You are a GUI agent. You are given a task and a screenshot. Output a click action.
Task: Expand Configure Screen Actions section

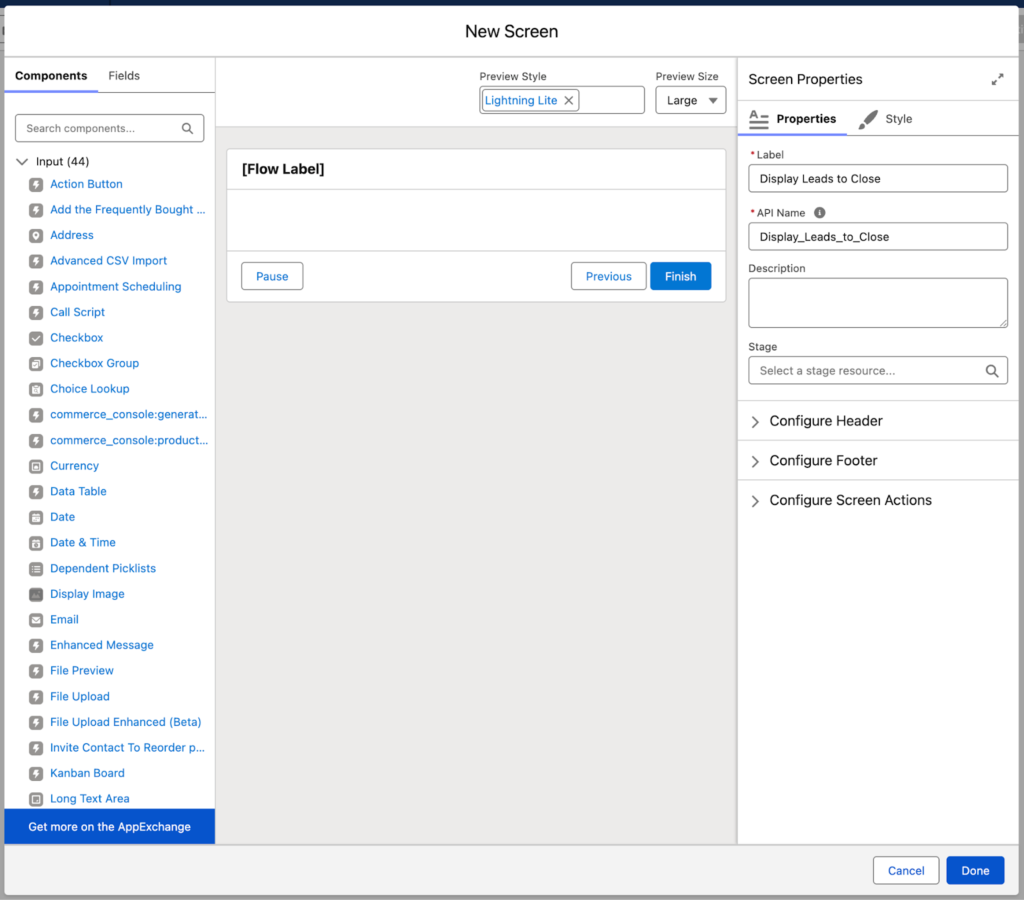pos(755,502)
